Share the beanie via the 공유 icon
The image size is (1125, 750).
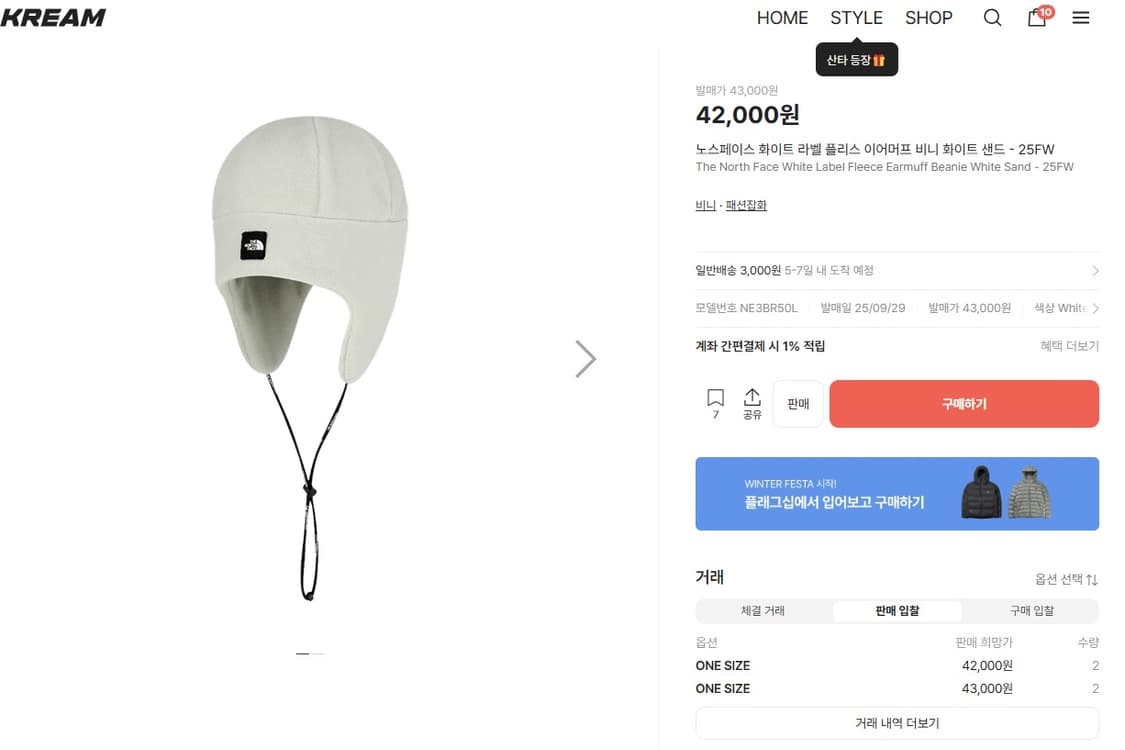pos(752,403)
